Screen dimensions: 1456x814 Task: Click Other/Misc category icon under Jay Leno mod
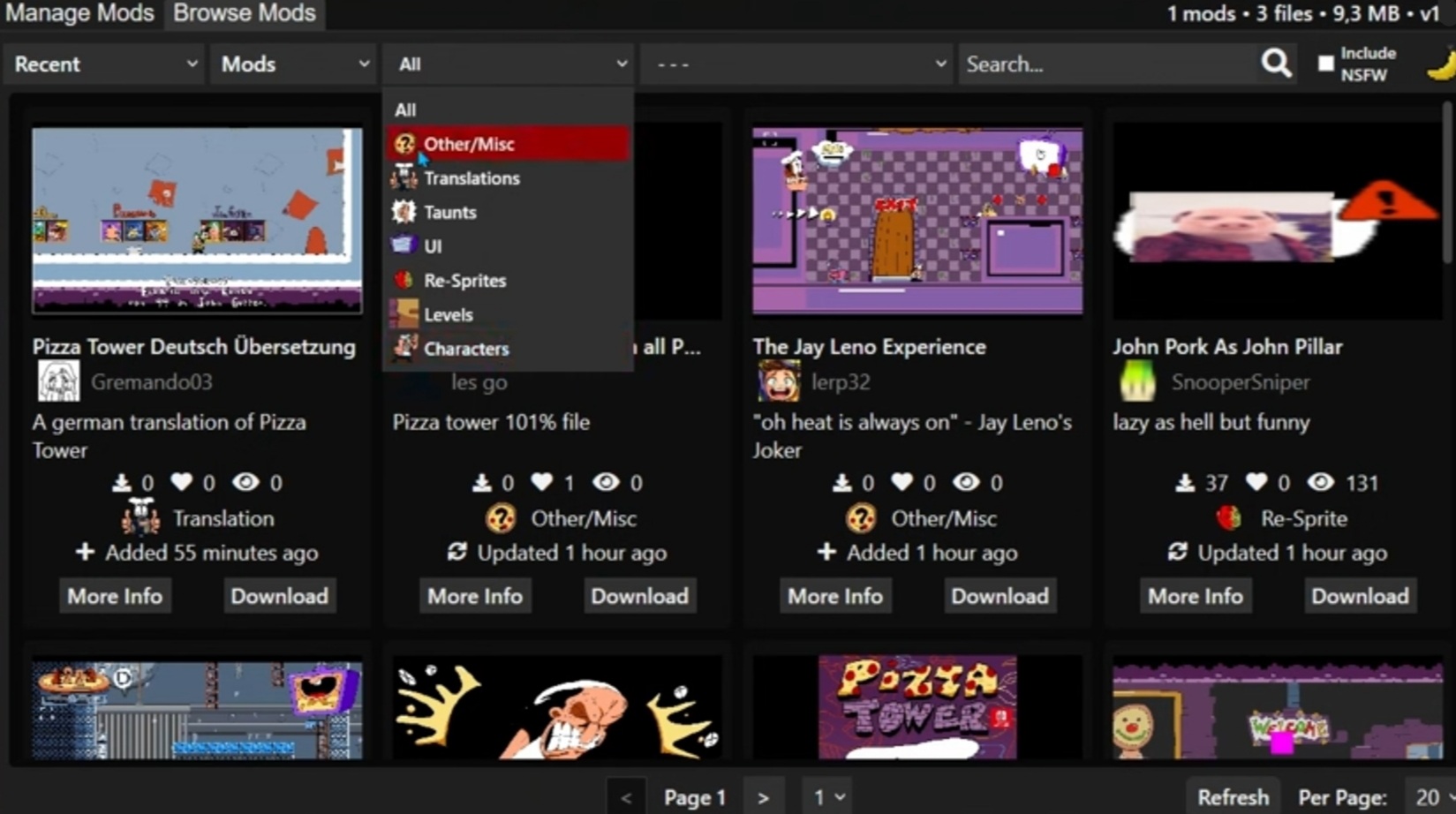(x=861, y=518)
